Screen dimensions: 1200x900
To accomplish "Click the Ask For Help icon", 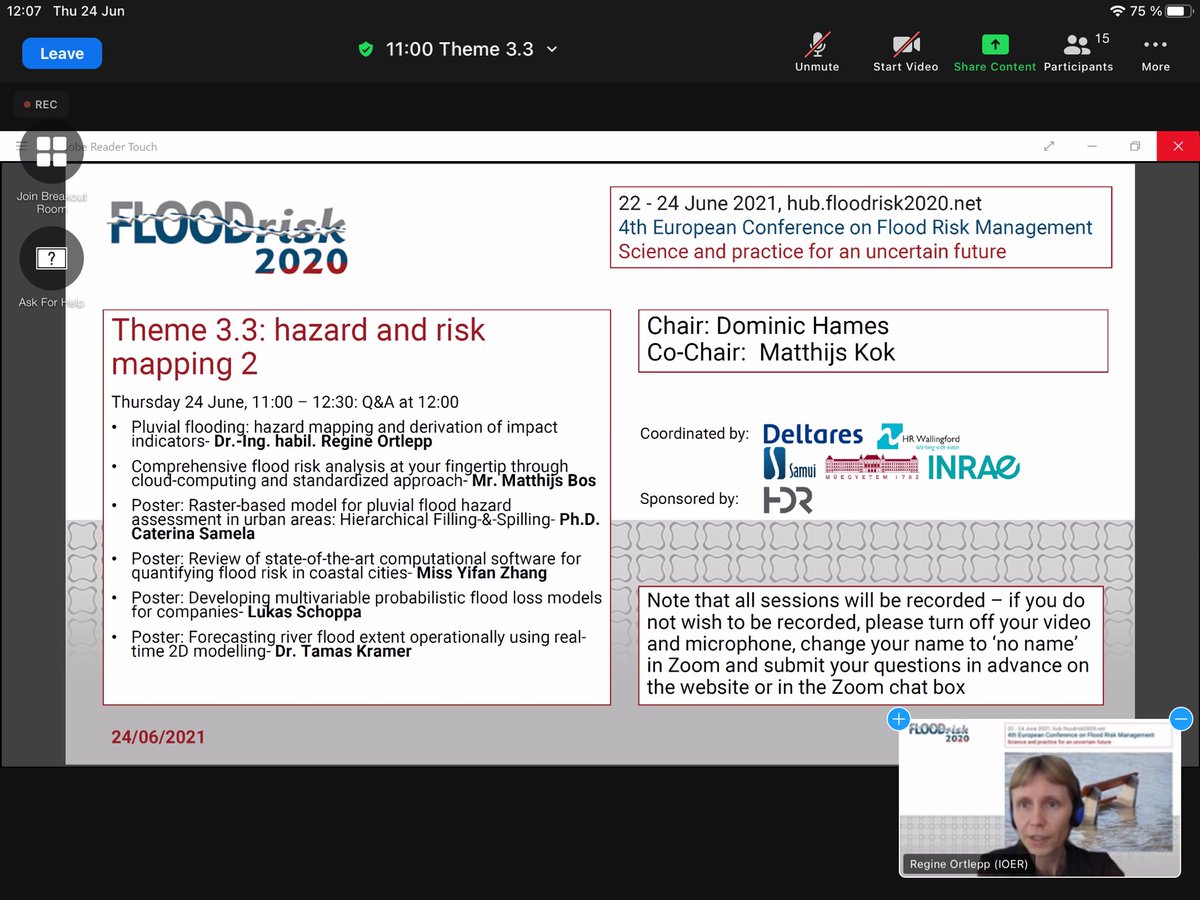I will click(x=51, y=258).
